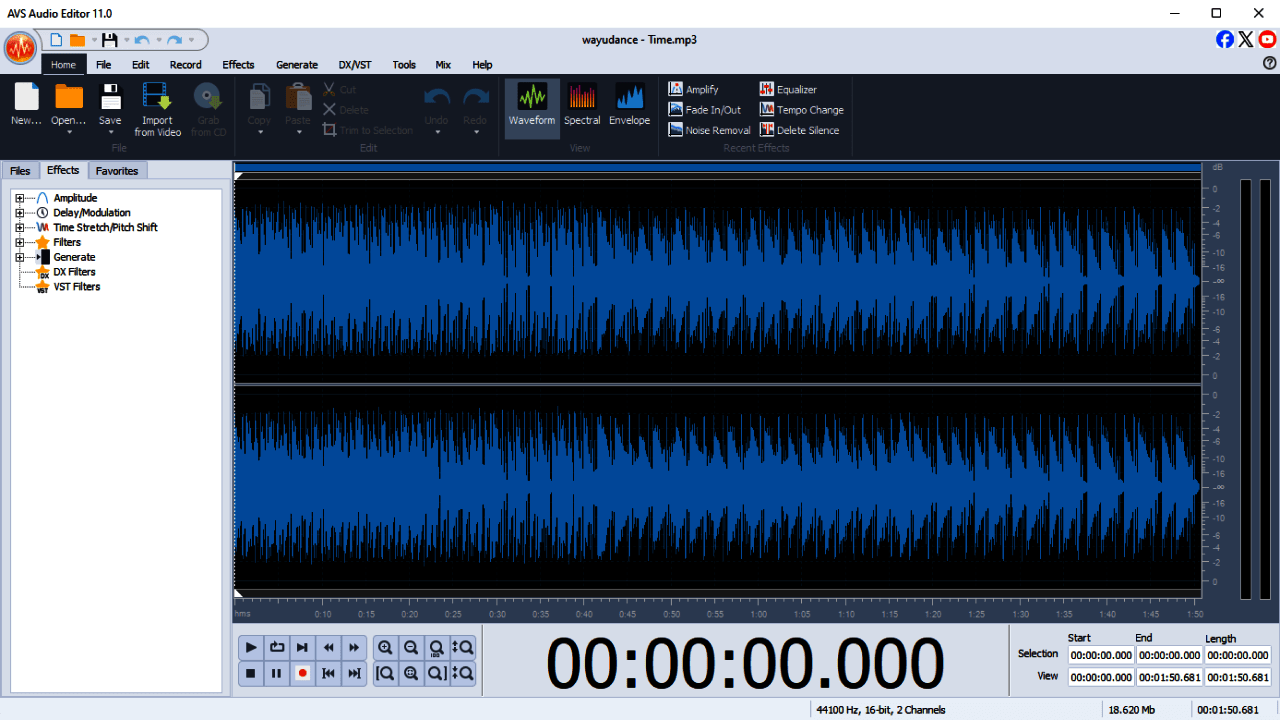Switch to Spectral view
1280x720 pixels.
point(582,108)
